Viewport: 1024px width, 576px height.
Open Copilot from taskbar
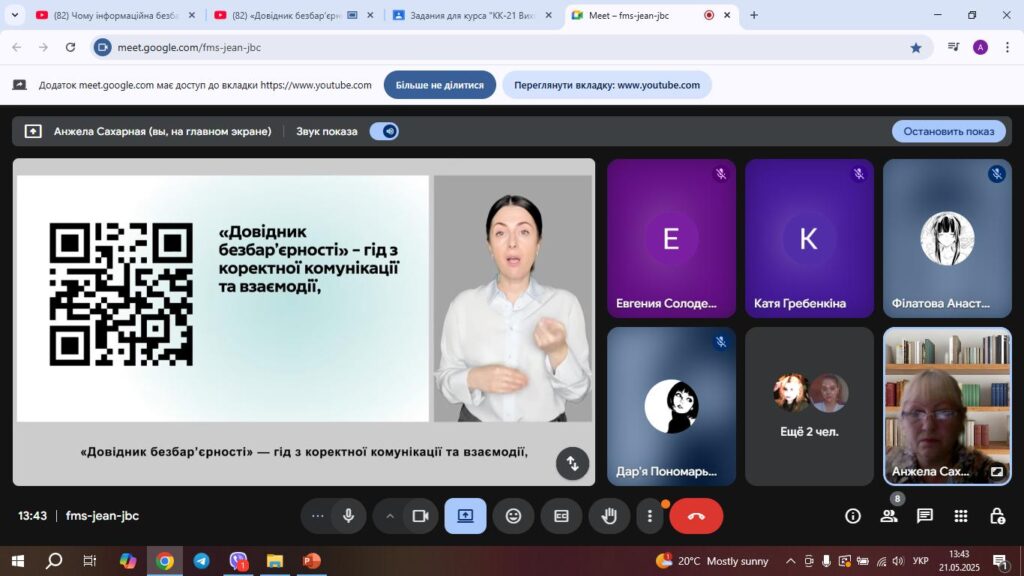coord(127,561)
